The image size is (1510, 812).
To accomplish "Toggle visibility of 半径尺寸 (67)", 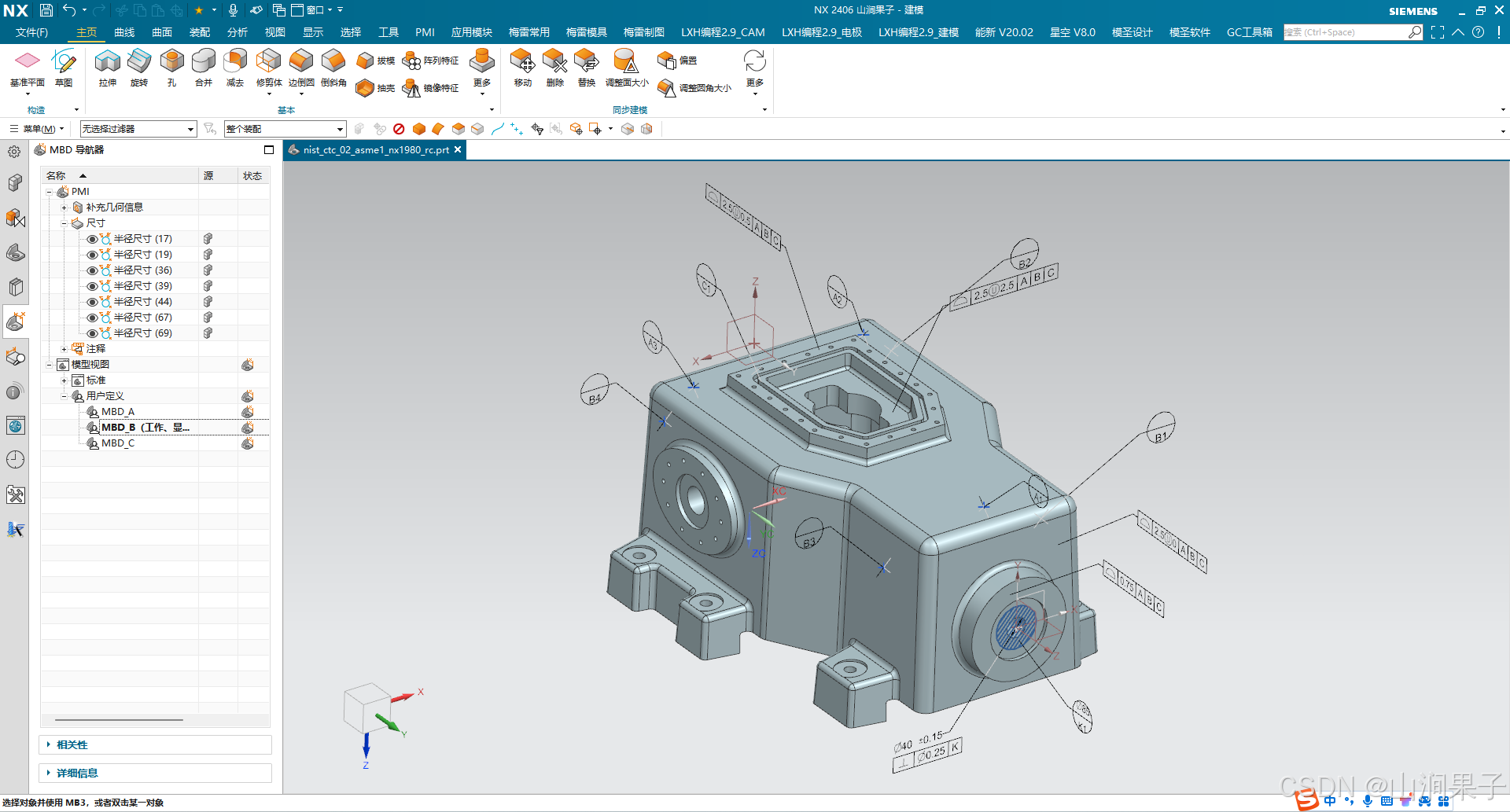I will [x=92, y=318].
